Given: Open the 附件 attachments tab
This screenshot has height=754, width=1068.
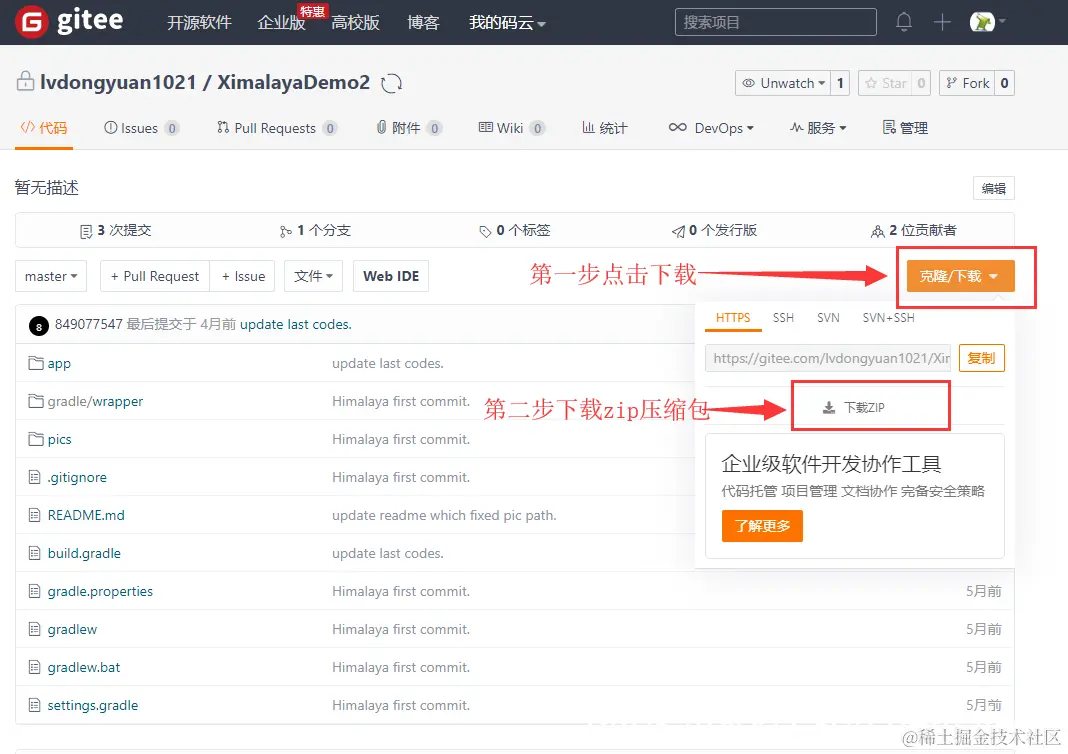Looking at the screenshot, I should 409,128.
